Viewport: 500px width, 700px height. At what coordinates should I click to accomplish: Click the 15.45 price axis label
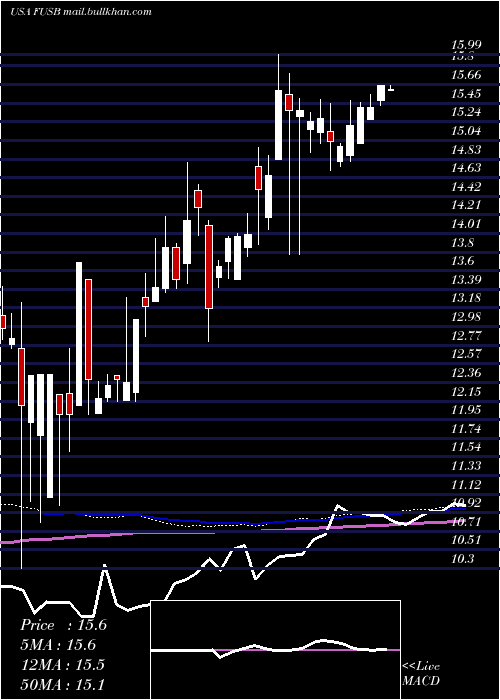click(x=466, y=93)
